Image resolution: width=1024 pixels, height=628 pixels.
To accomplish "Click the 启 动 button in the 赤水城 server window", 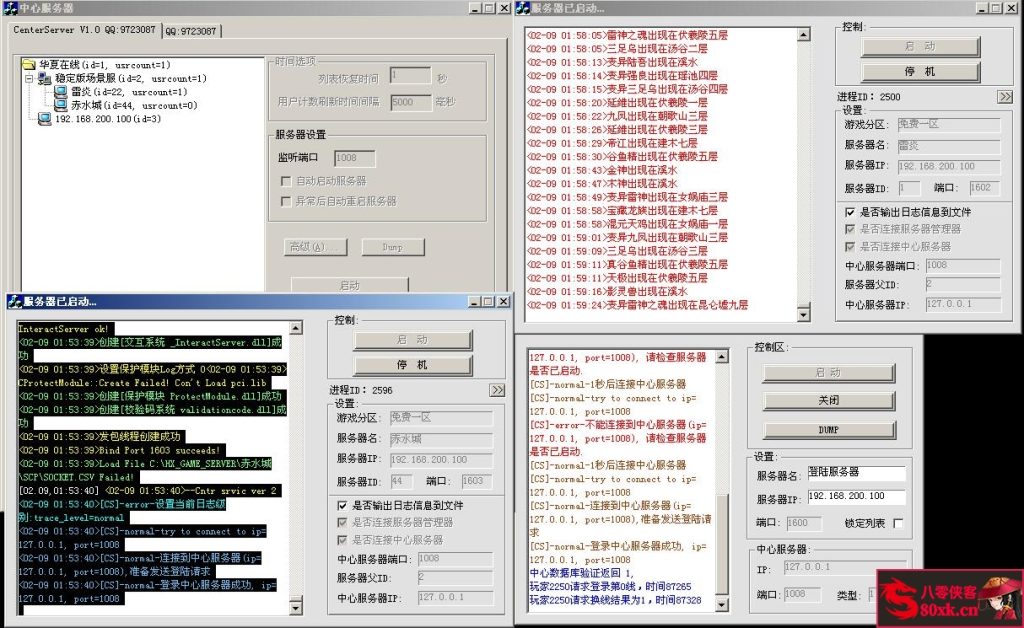I will point(412,340).
